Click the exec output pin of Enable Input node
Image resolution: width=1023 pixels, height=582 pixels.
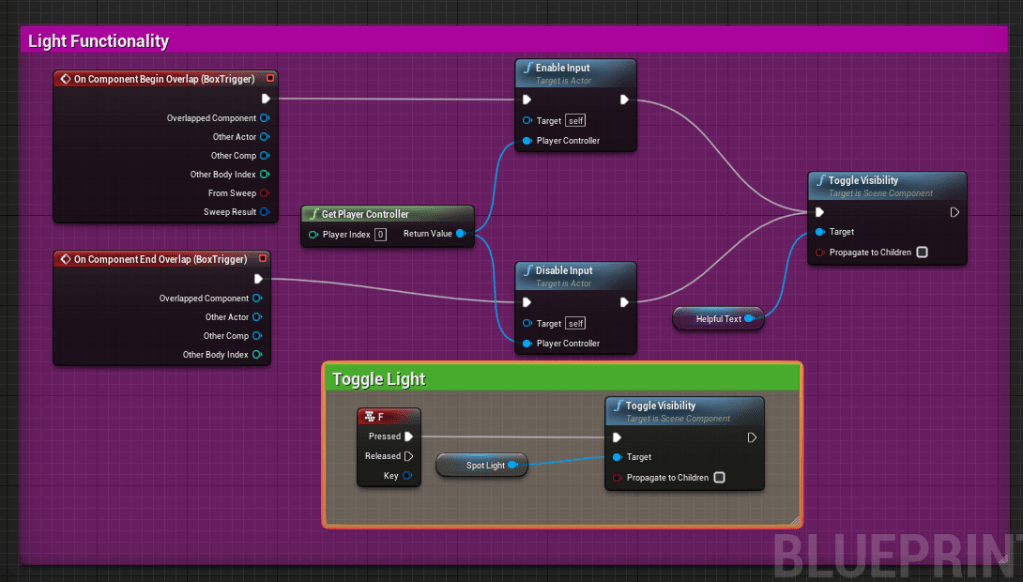point(624,99)
